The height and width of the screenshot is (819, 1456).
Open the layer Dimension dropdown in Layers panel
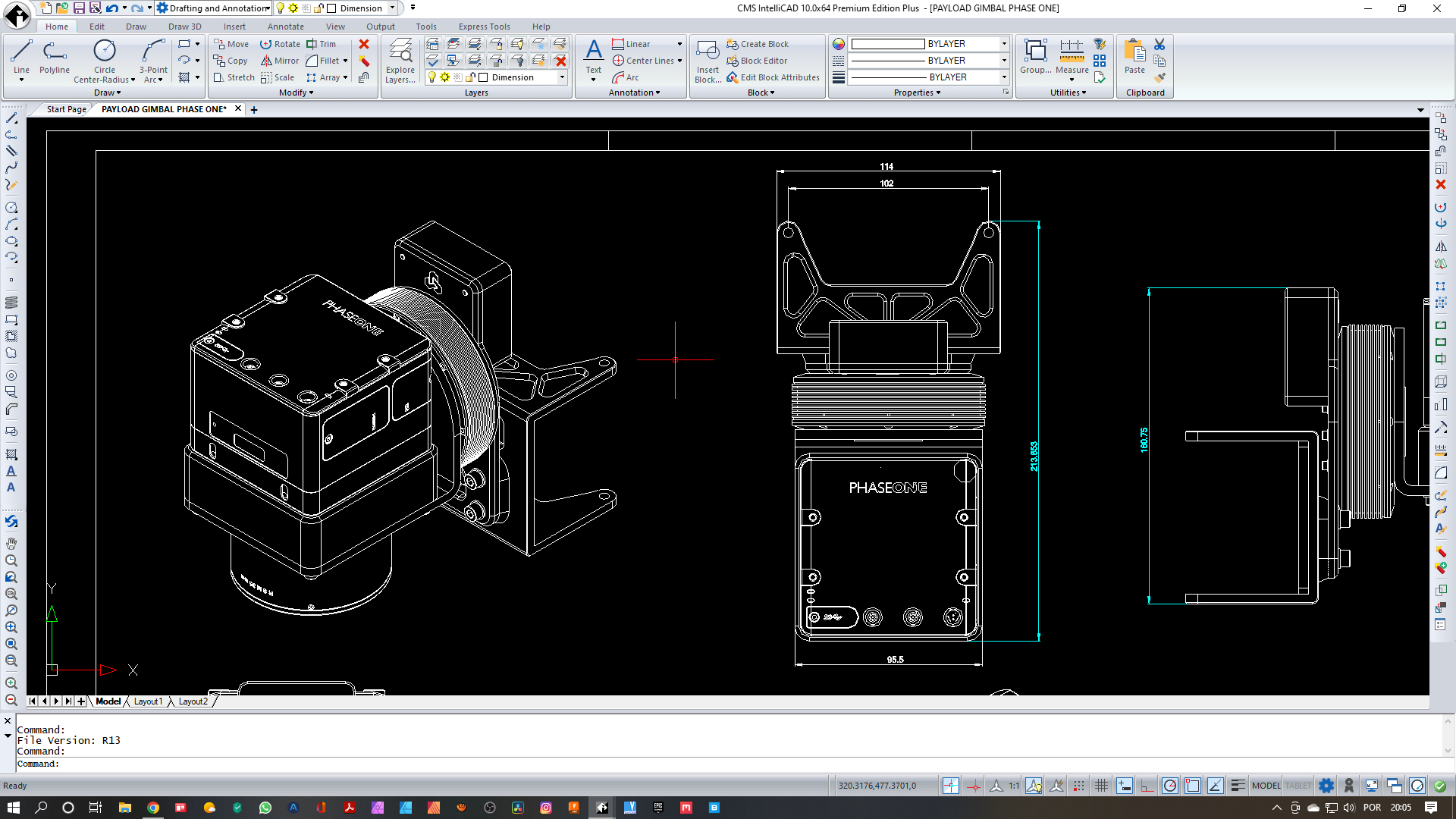coord(562,77)
